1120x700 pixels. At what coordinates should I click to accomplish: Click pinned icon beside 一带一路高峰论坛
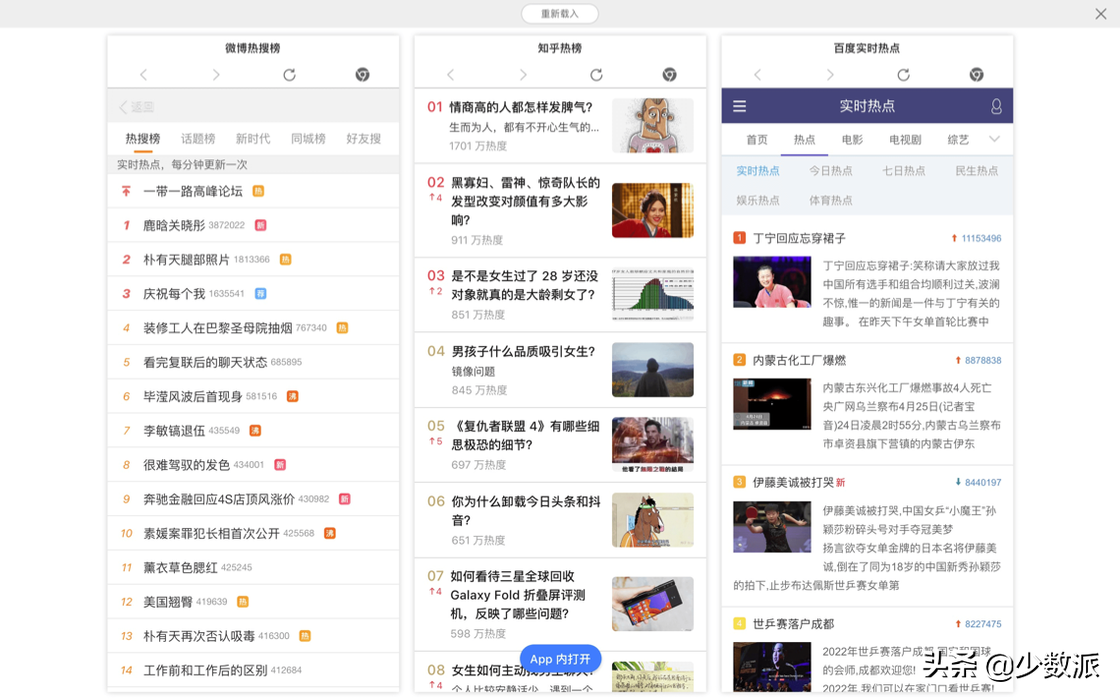tap(126, 191)
